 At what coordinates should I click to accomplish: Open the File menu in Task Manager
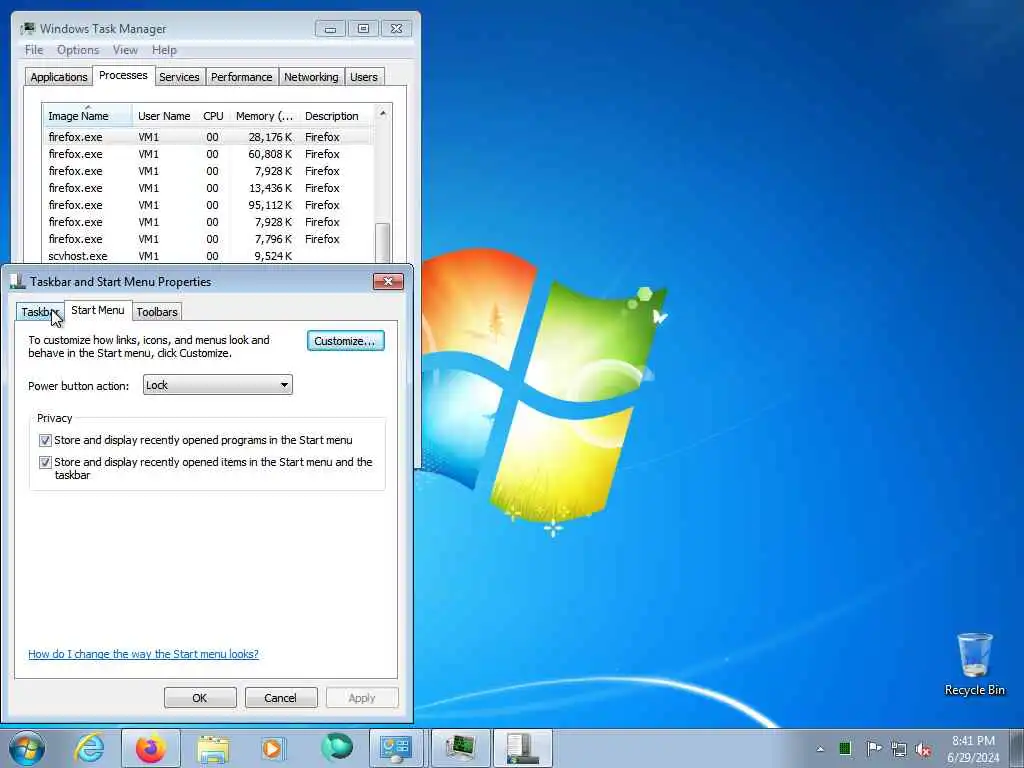click(34, 50)
